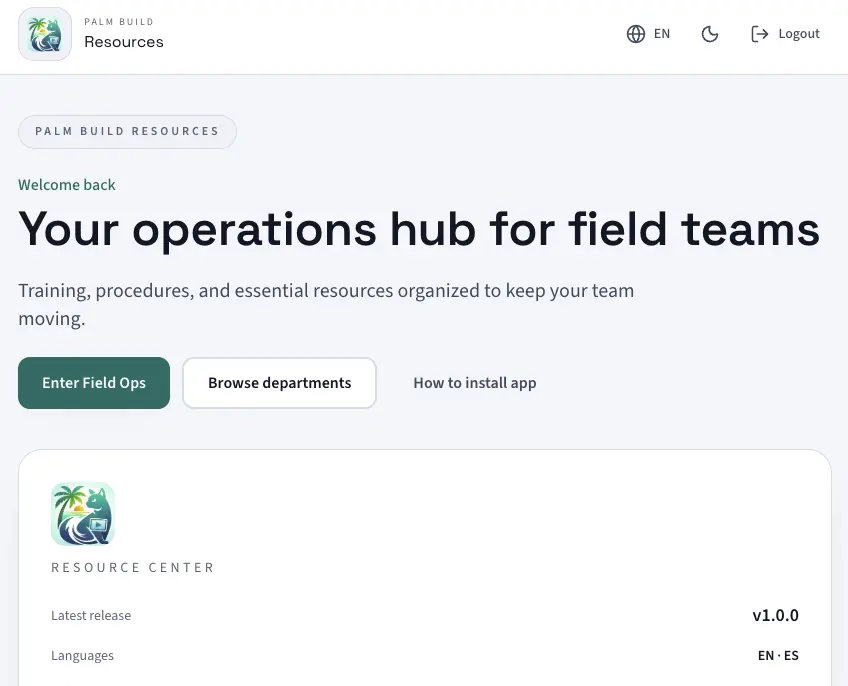Select the ES language option
Screen dimensions: 848x686
[789, 655]
